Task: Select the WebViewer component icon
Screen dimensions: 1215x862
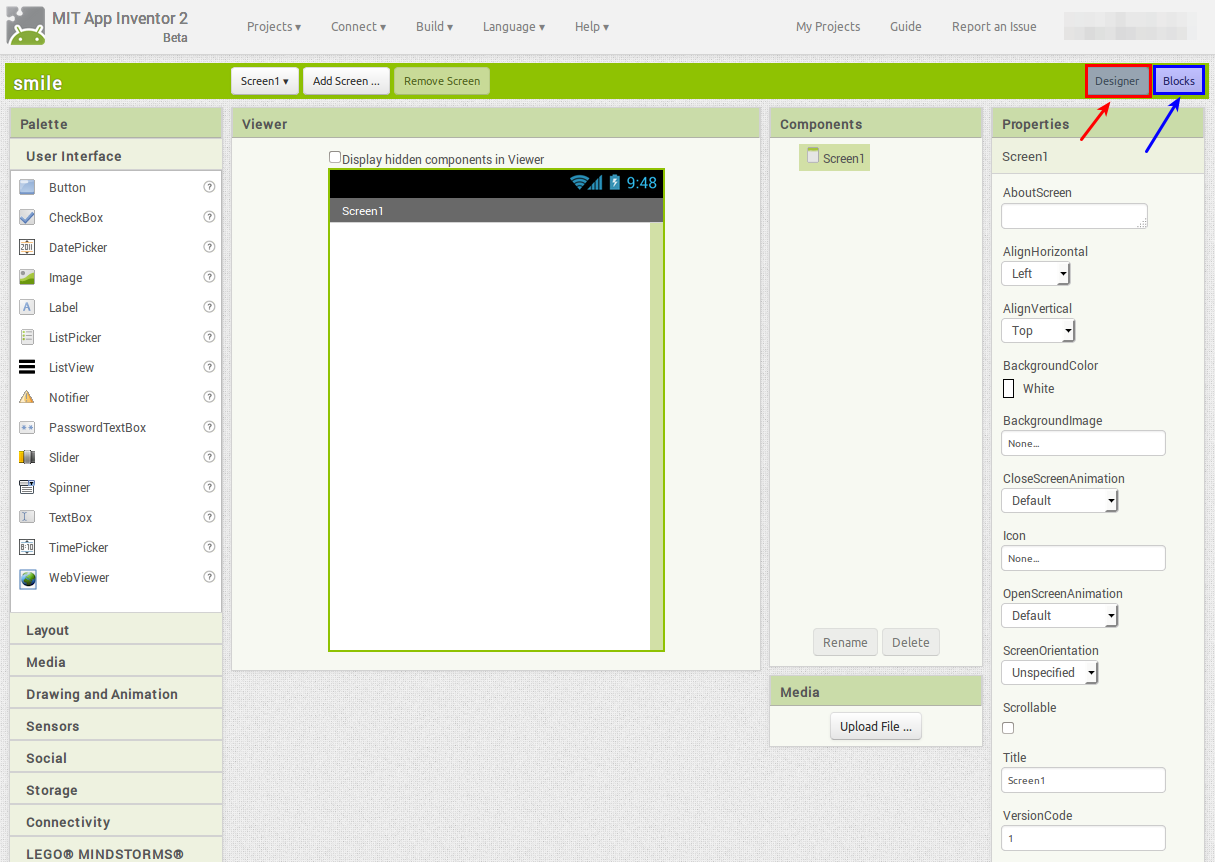Action: 30,577
